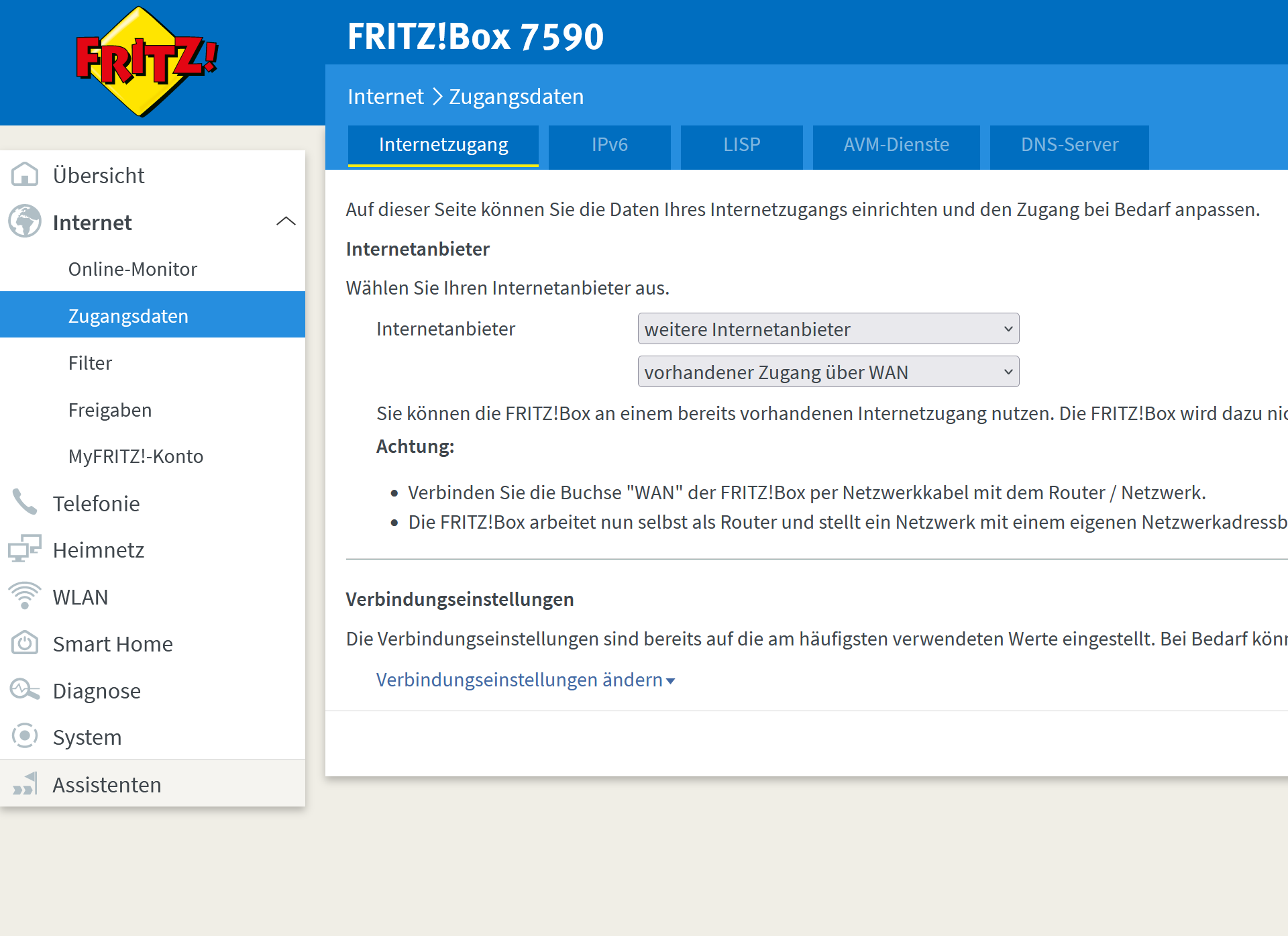Collapse the Internet menu chevron
The height and width of the screenshot is (936, 1288).
[x=286, y=221]
